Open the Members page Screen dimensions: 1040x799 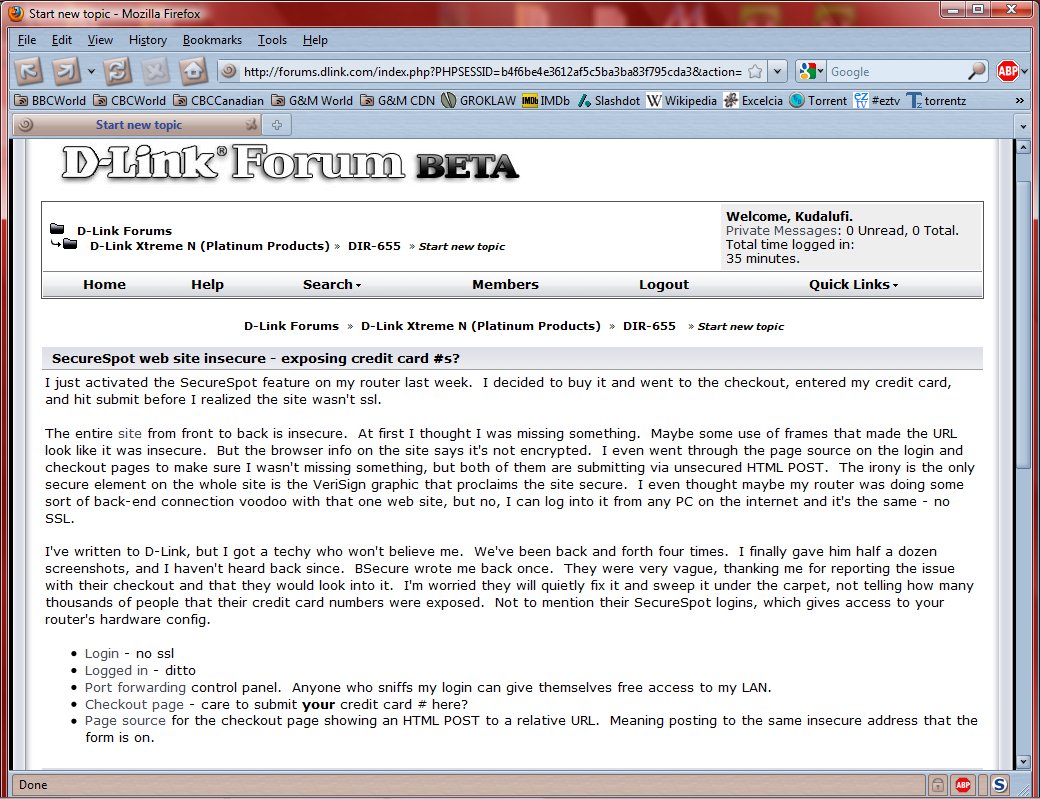pyautogui.click(x=505, y=284)
